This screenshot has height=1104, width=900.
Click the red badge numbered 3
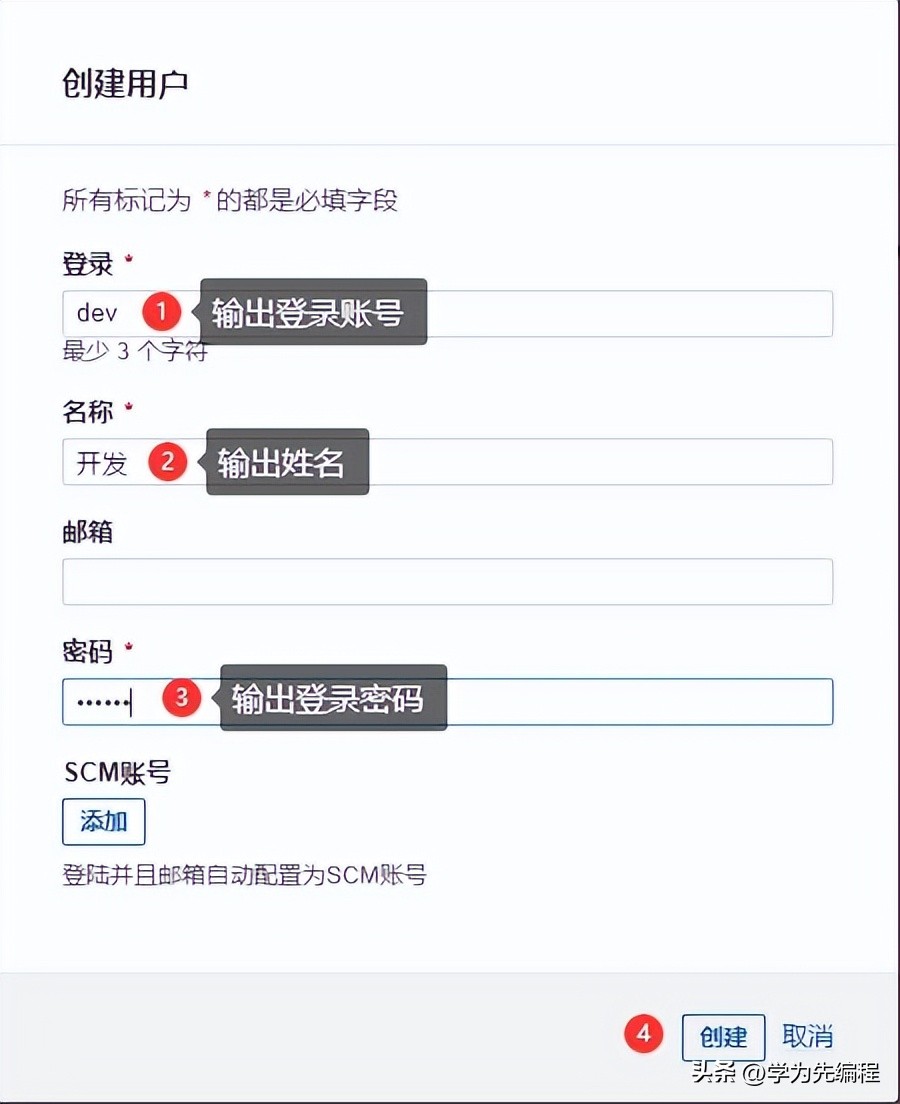[182, 699]
